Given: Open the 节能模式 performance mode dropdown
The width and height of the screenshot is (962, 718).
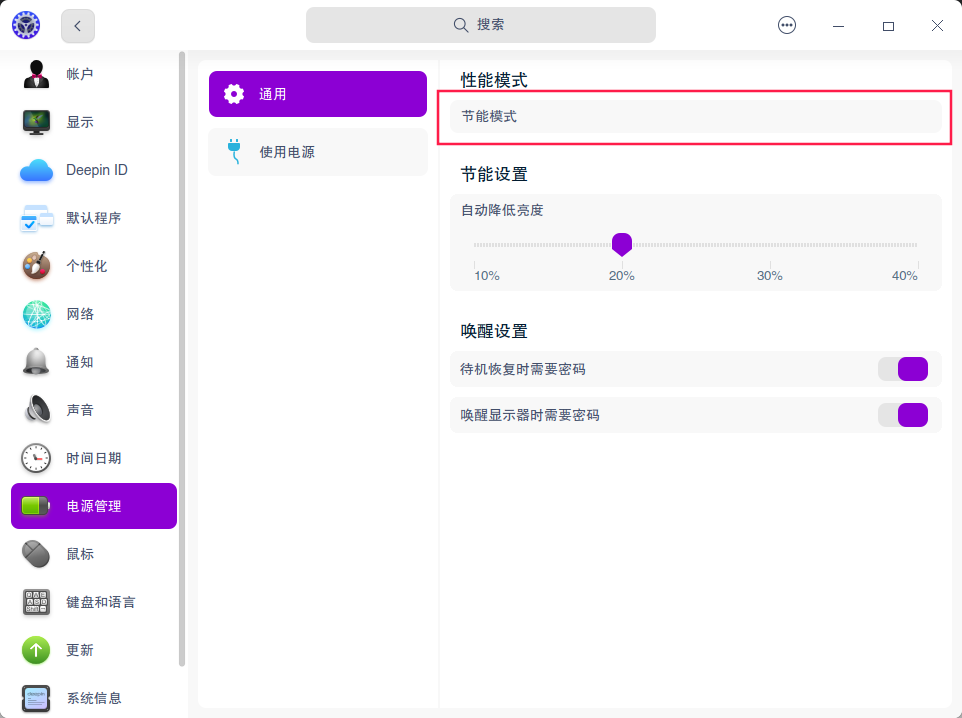Looking at the screenshot, I should click(697, 118).
